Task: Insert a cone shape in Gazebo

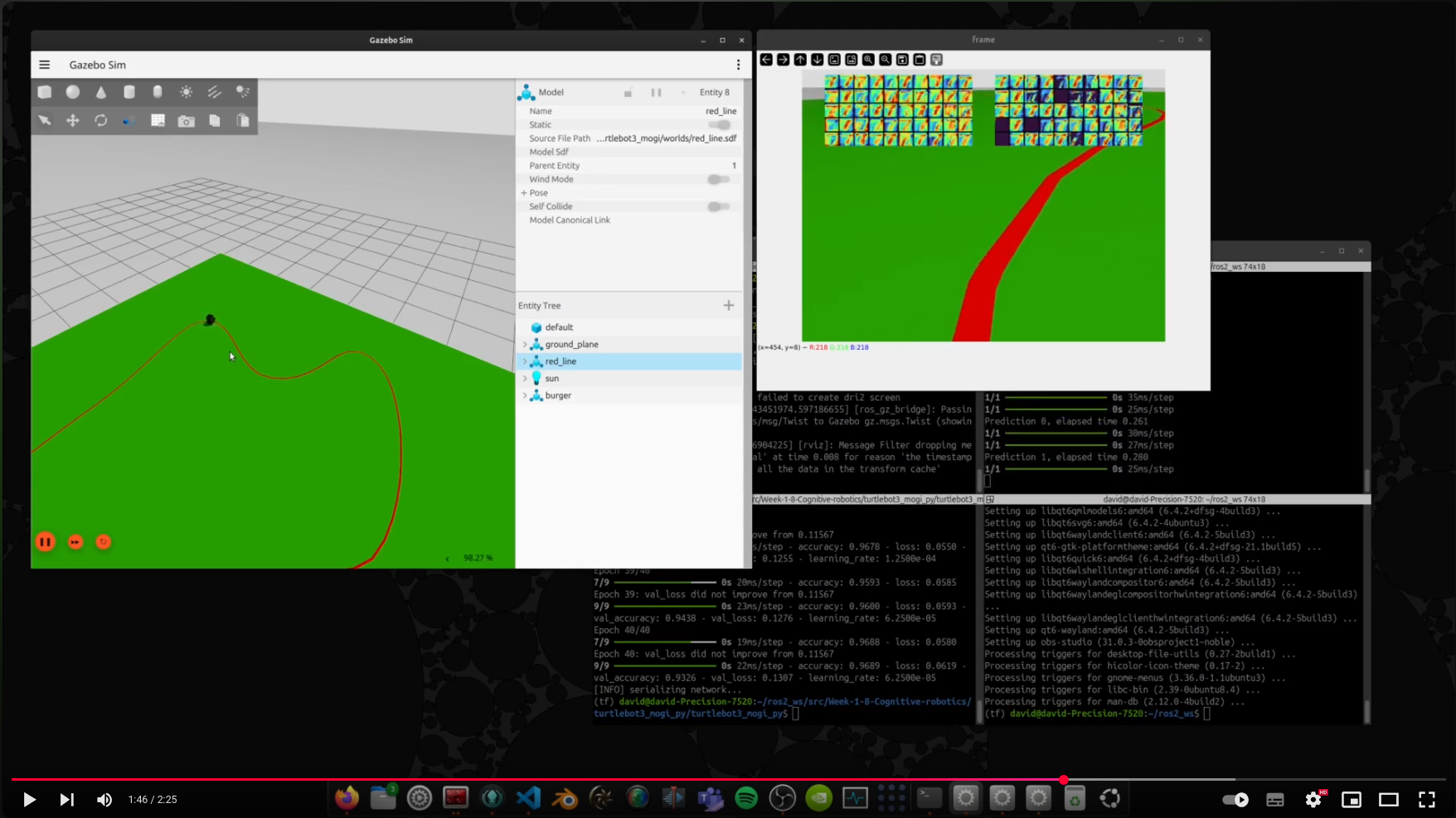Action: point(101,92)
